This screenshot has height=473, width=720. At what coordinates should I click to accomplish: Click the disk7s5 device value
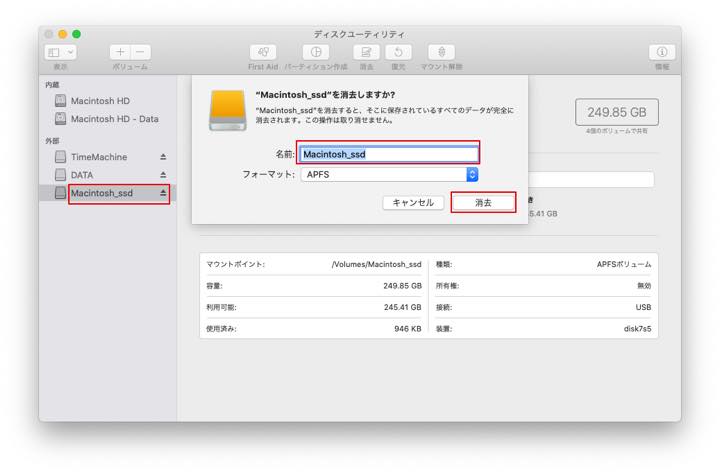click(637, 329)
